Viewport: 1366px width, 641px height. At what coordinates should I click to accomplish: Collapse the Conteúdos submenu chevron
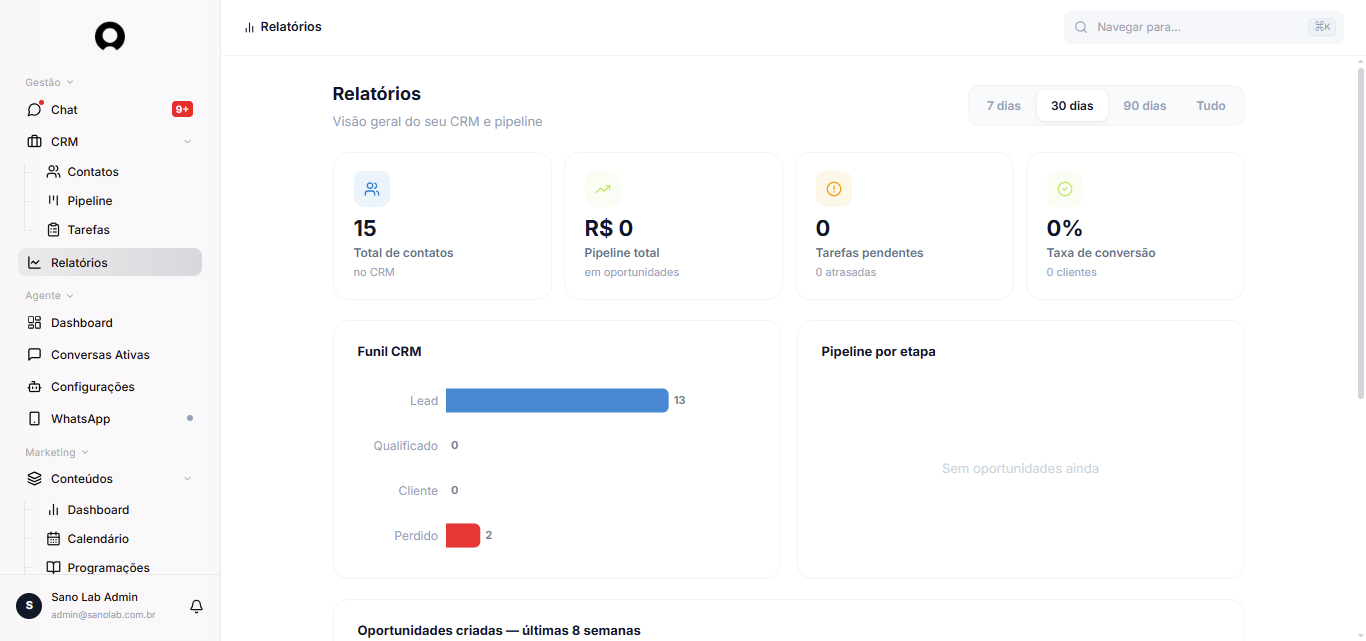tap(187, 478)
